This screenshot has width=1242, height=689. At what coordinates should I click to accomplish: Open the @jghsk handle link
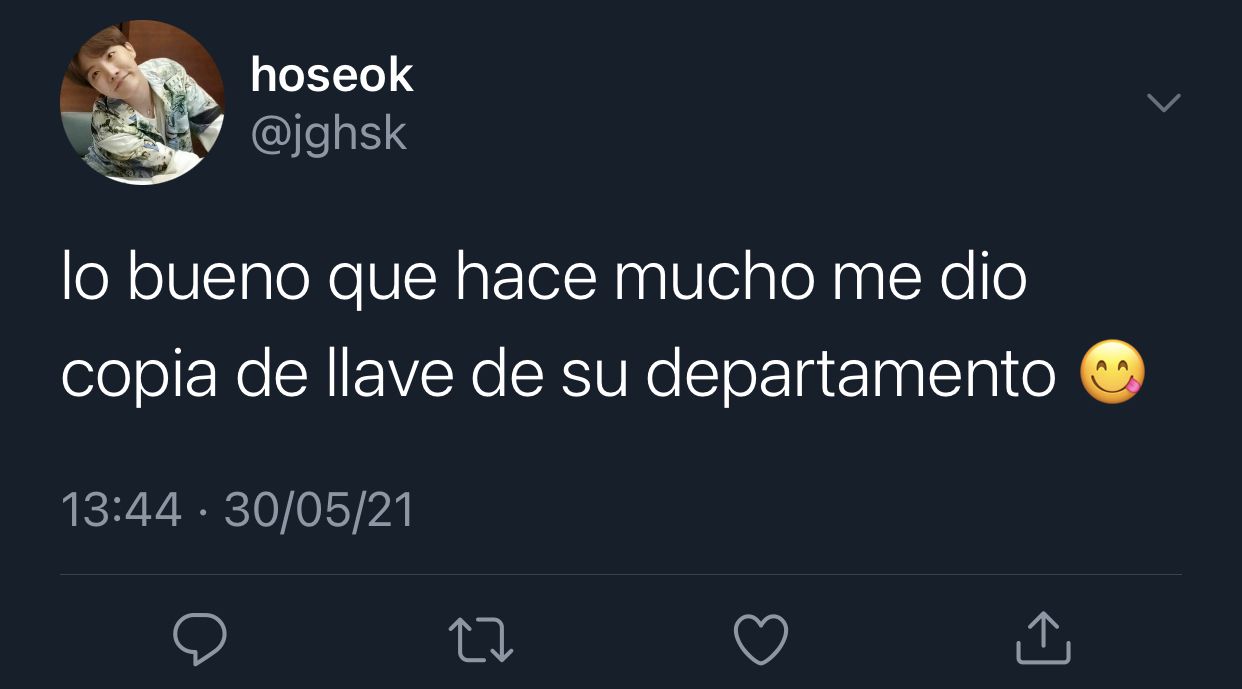tap(329, 133)
